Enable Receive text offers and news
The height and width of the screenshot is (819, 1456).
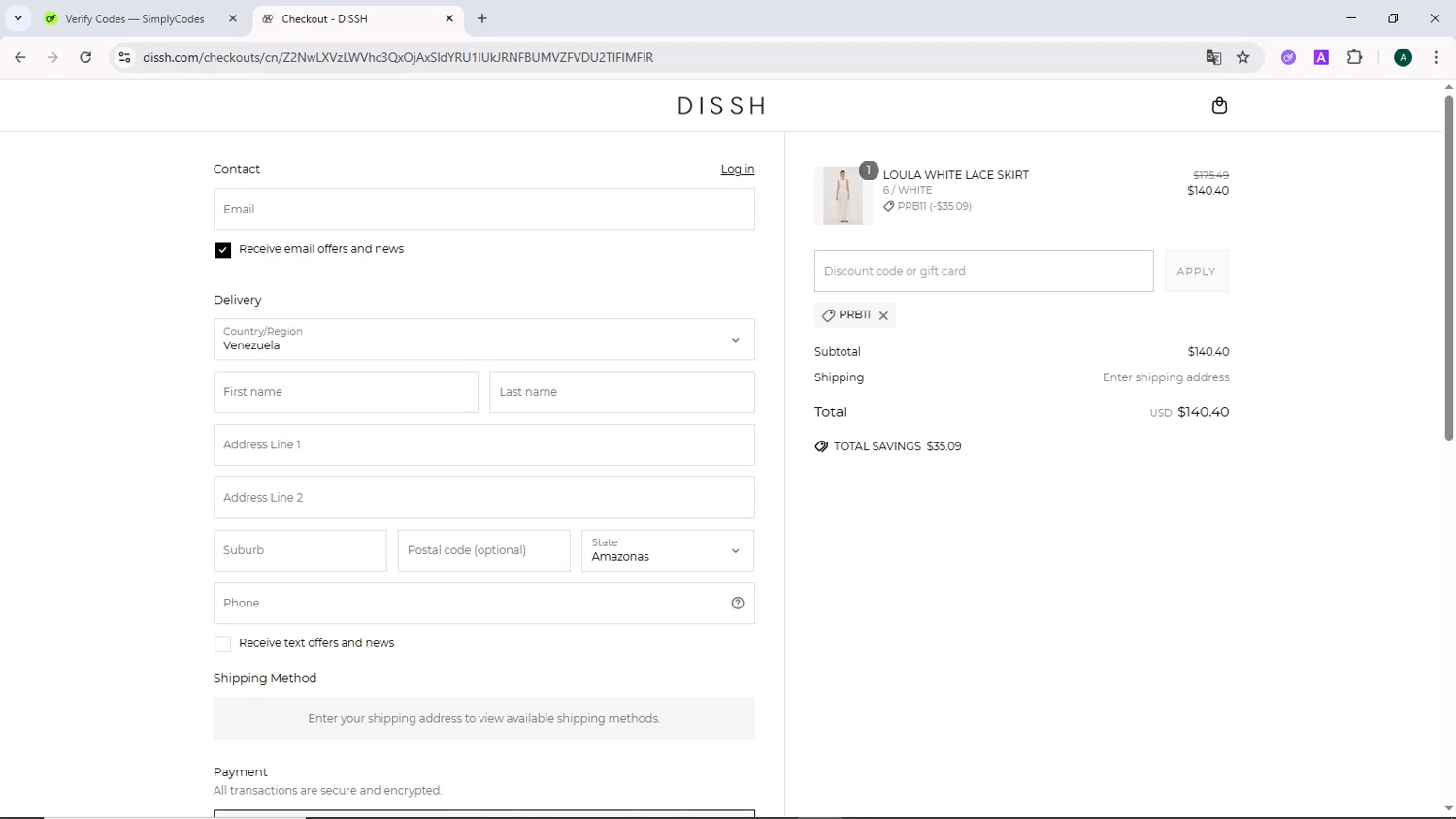[222, 644]
